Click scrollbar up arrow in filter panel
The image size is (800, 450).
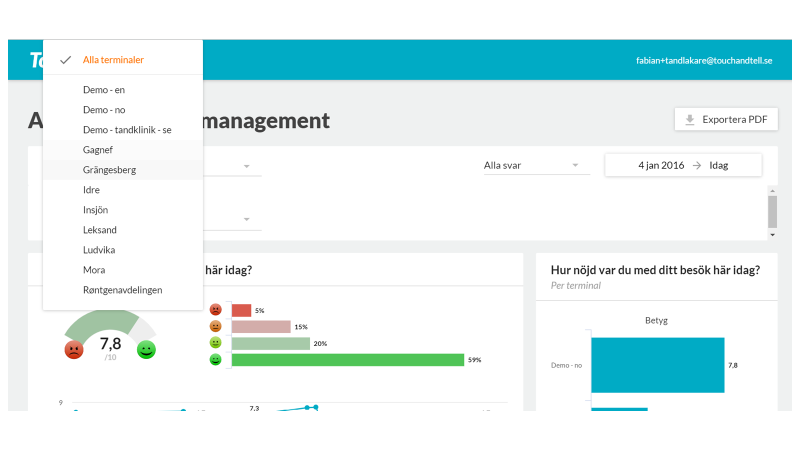click(x=772, y=190)
